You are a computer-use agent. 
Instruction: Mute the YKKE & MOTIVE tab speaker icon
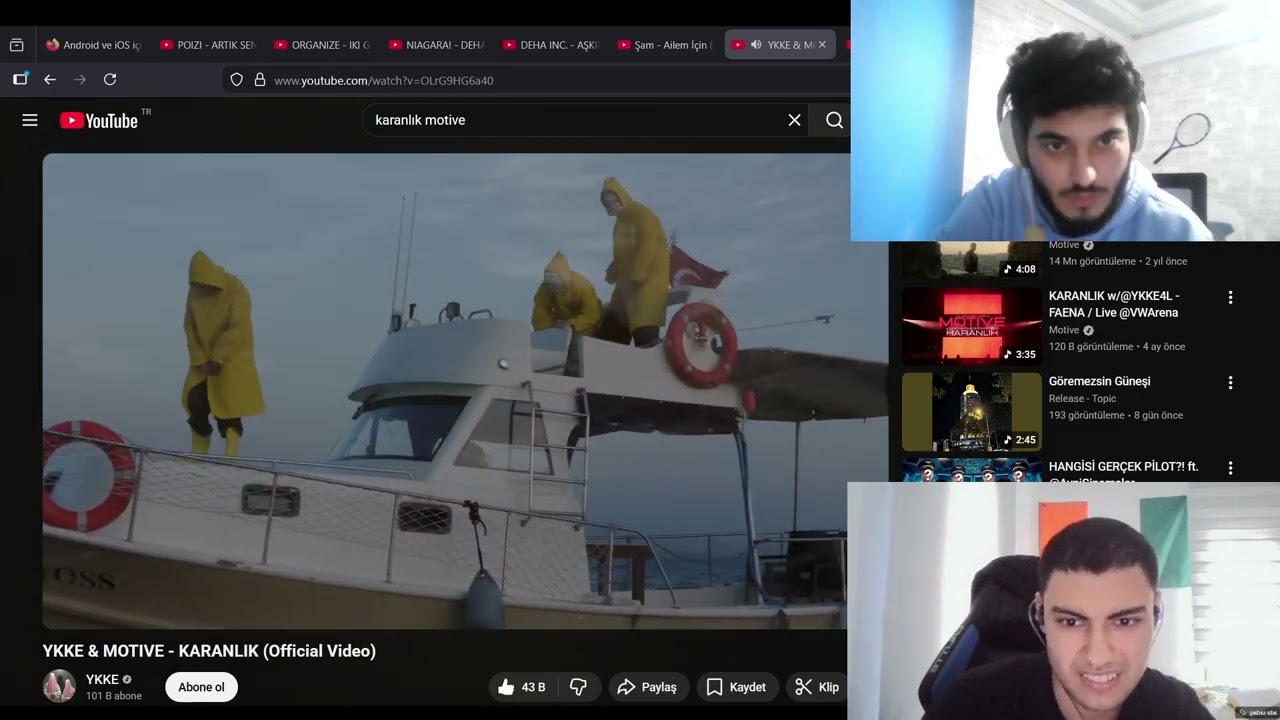coord(756,45)
